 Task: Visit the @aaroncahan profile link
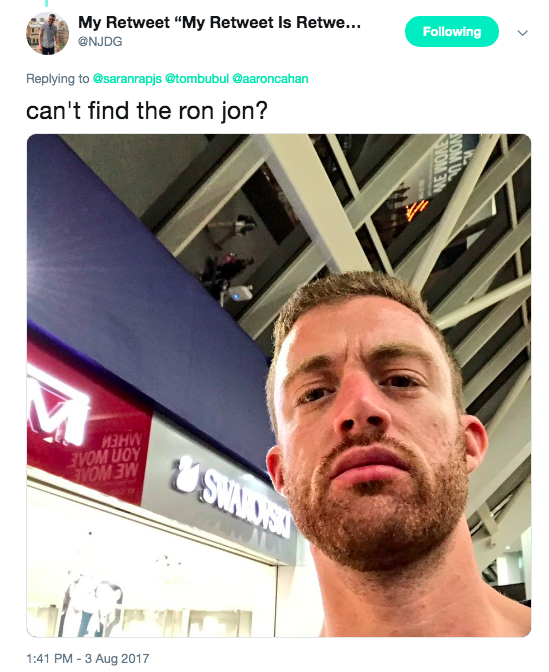coord(270,79)
